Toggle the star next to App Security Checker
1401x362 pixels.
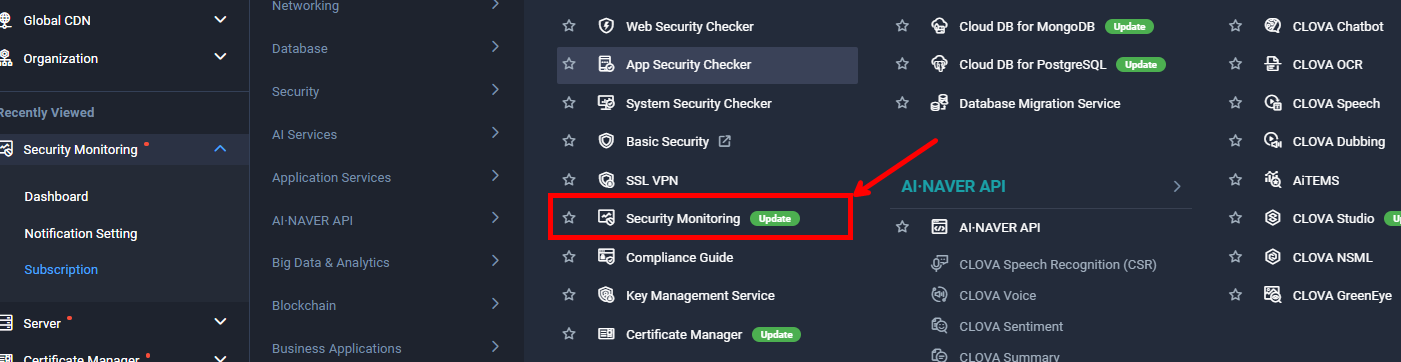[x=569, y=64]
